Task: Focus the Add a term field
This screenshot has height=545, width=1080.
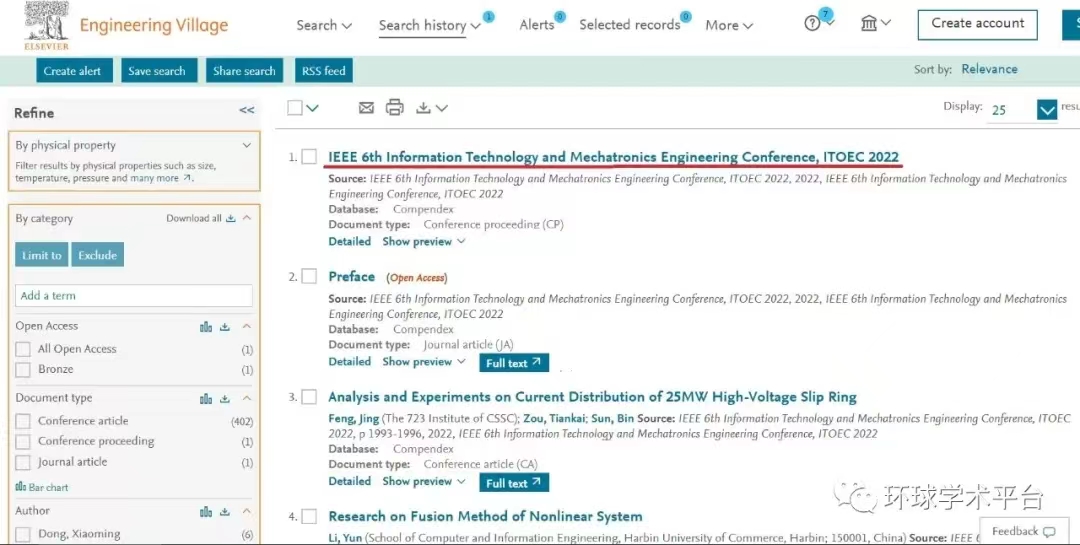Action: pos(134,296)
